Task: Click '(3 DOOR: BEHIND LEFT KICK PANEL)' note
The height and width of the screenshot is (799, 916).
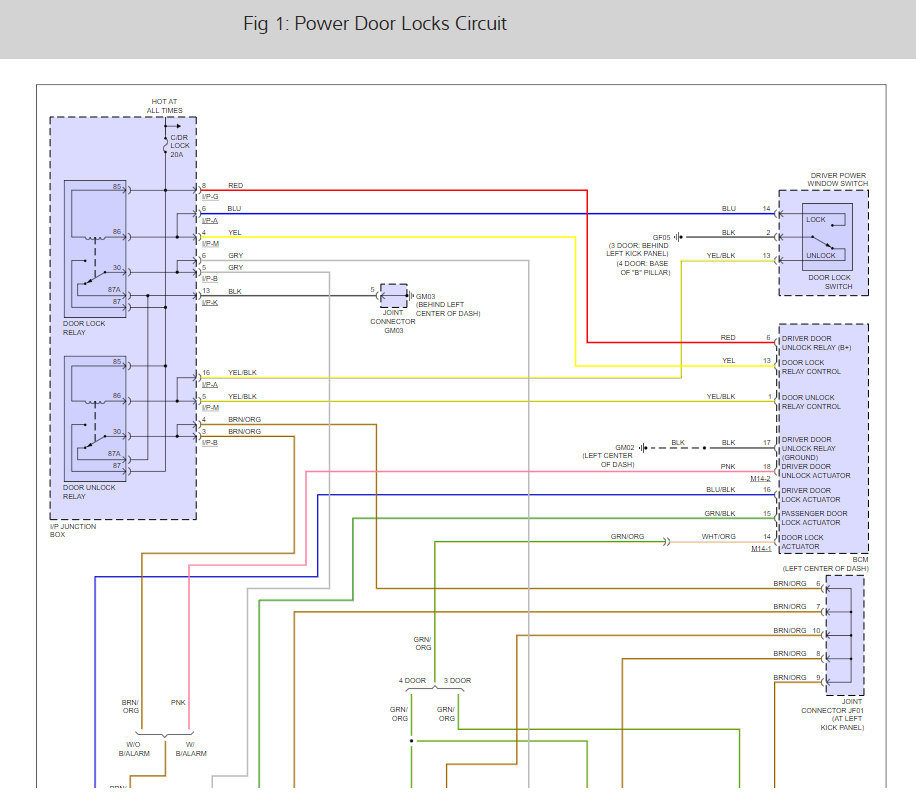Action: point(638,249)
